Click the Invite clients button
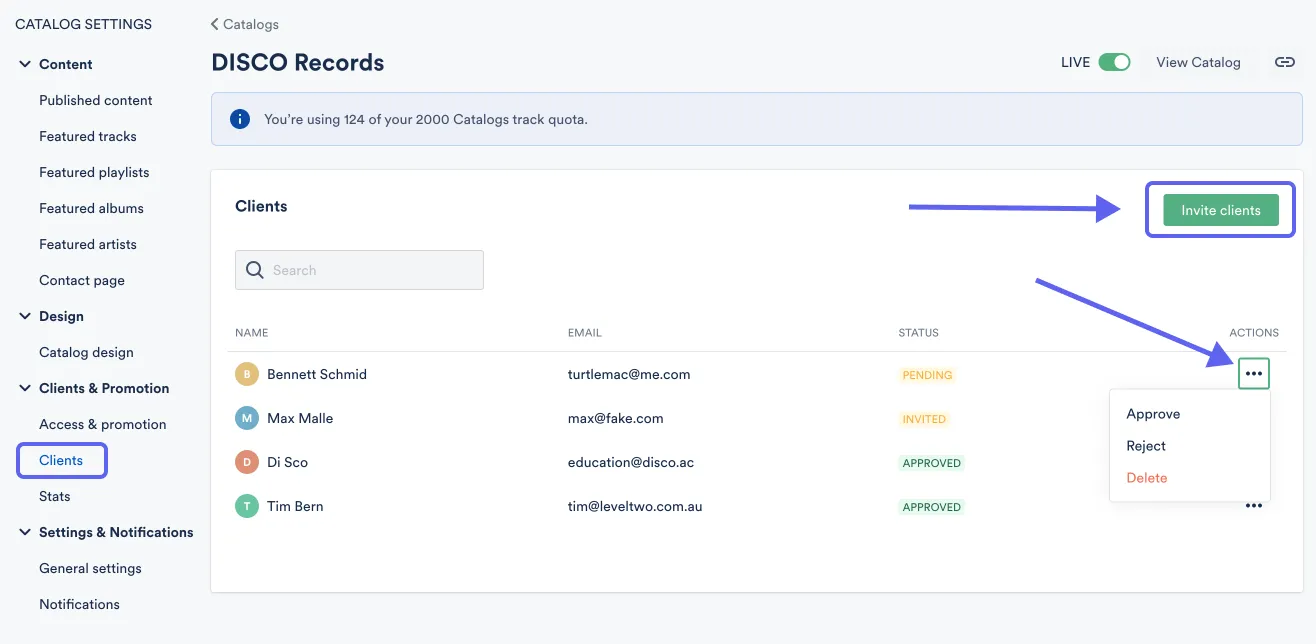The image size is (1316, 644). pos(1220,210)
